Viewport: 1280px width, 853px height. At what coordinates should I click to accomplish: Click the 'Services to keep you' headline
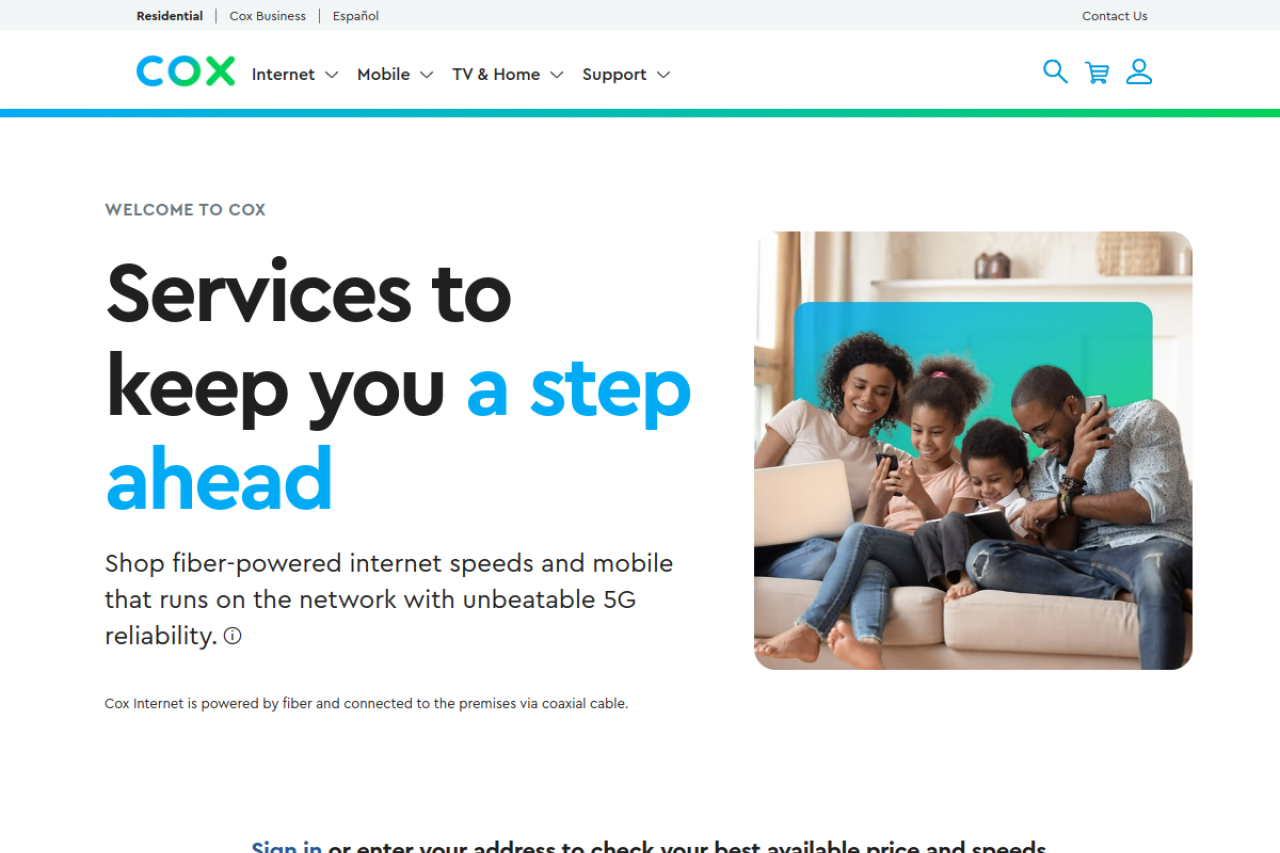point(308,340)
